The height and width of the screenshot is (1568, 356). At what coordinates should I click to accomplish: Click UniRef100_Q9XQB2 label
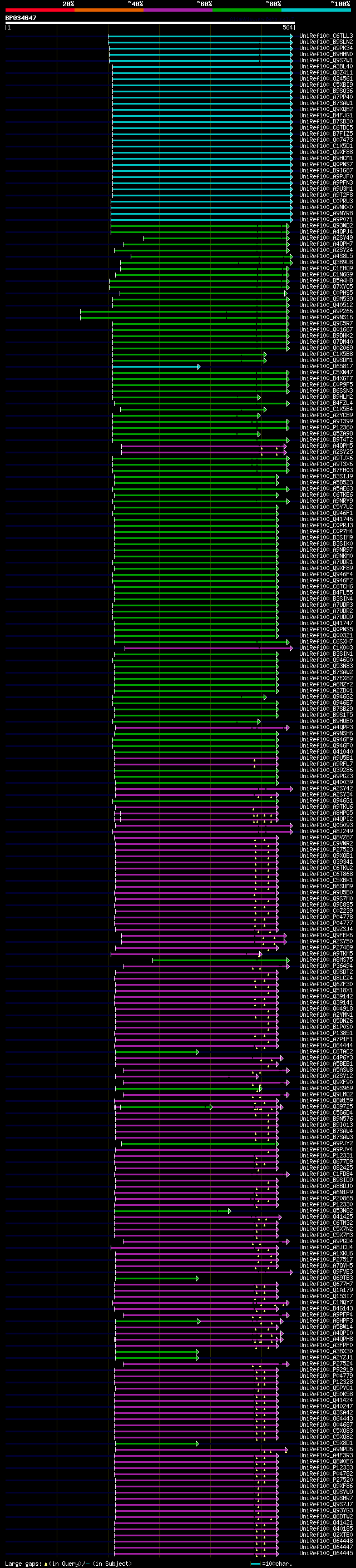(326, 109)
